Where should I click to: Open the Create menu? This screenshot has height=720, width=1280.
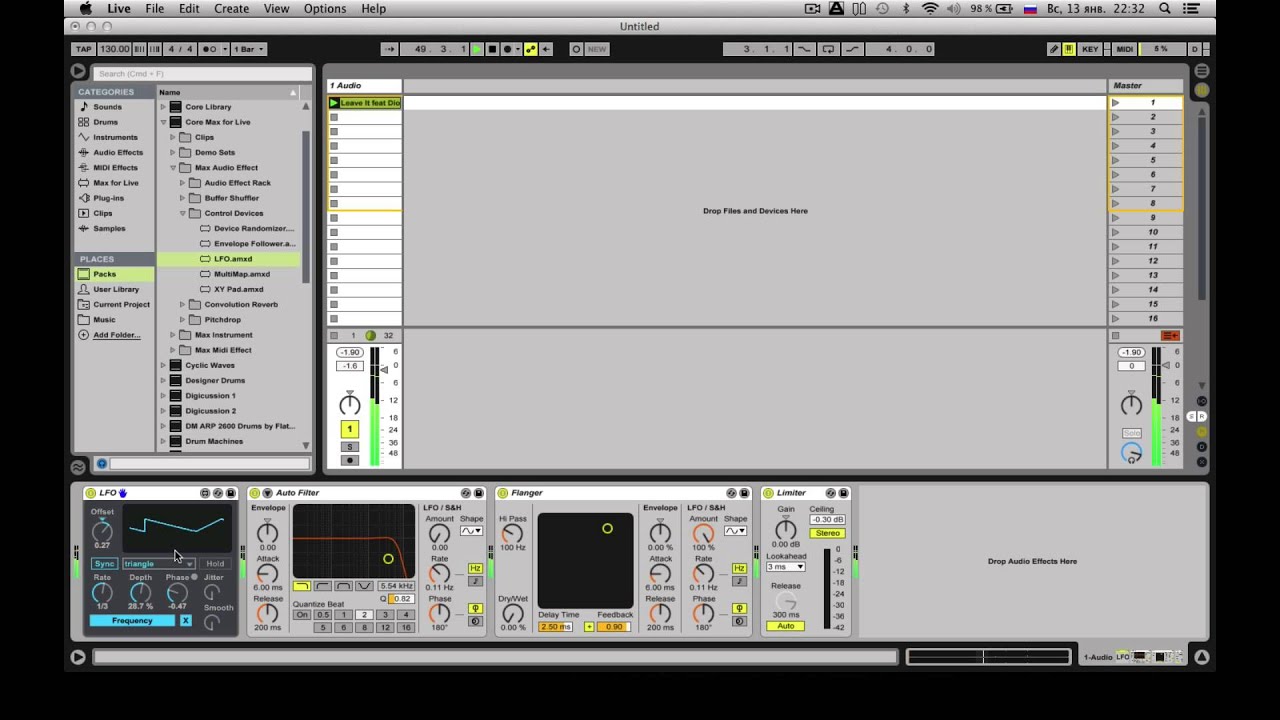pyautogui.click(x=231, y=9)
